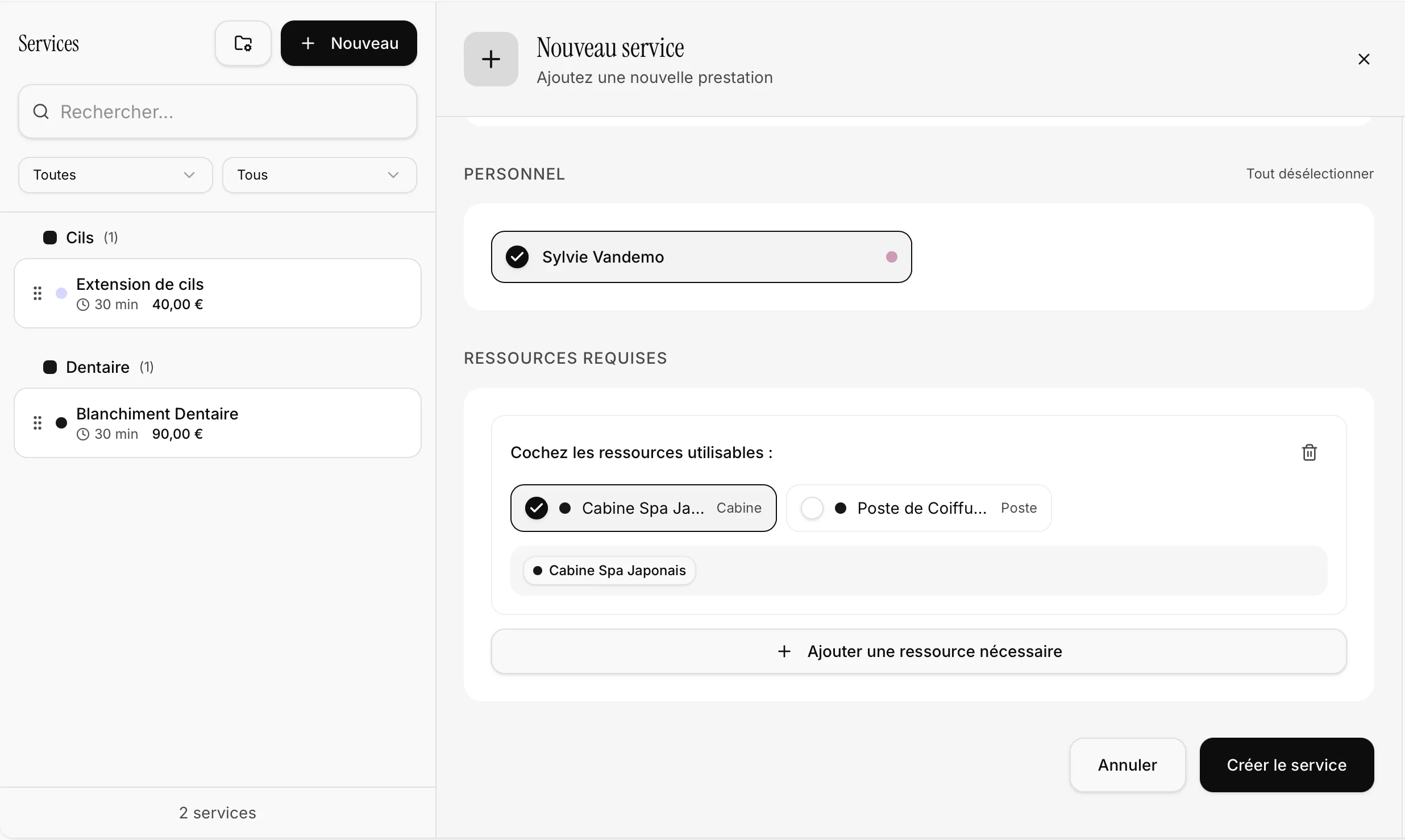Viewport: 1405px width, 840px height.
Task: Open the Tous filter dropdown
Action: 319,174
